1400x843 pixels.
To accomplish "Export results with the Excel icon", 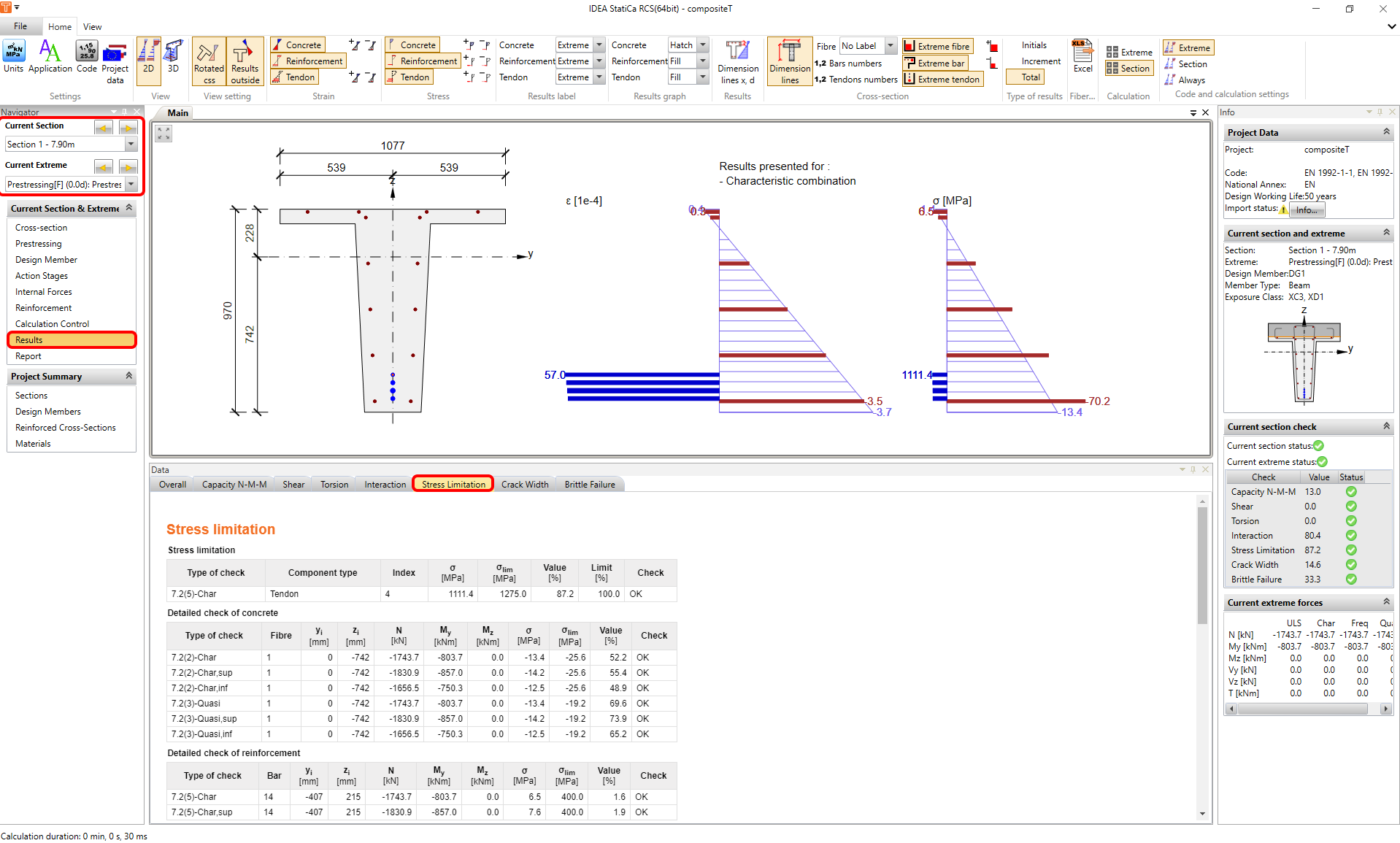I will [1082, 57].
